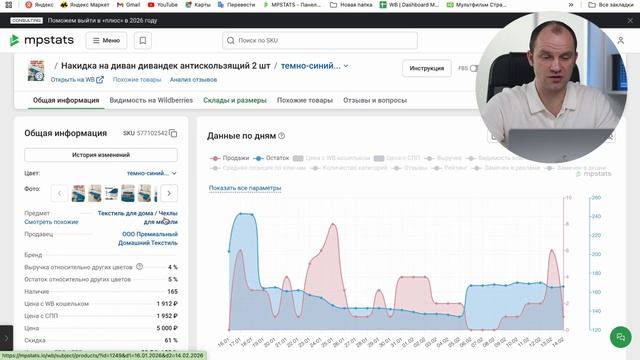This screenshot has height=360, width=640.
Task: Show previous product photos arrow
Action: (60, 193)
